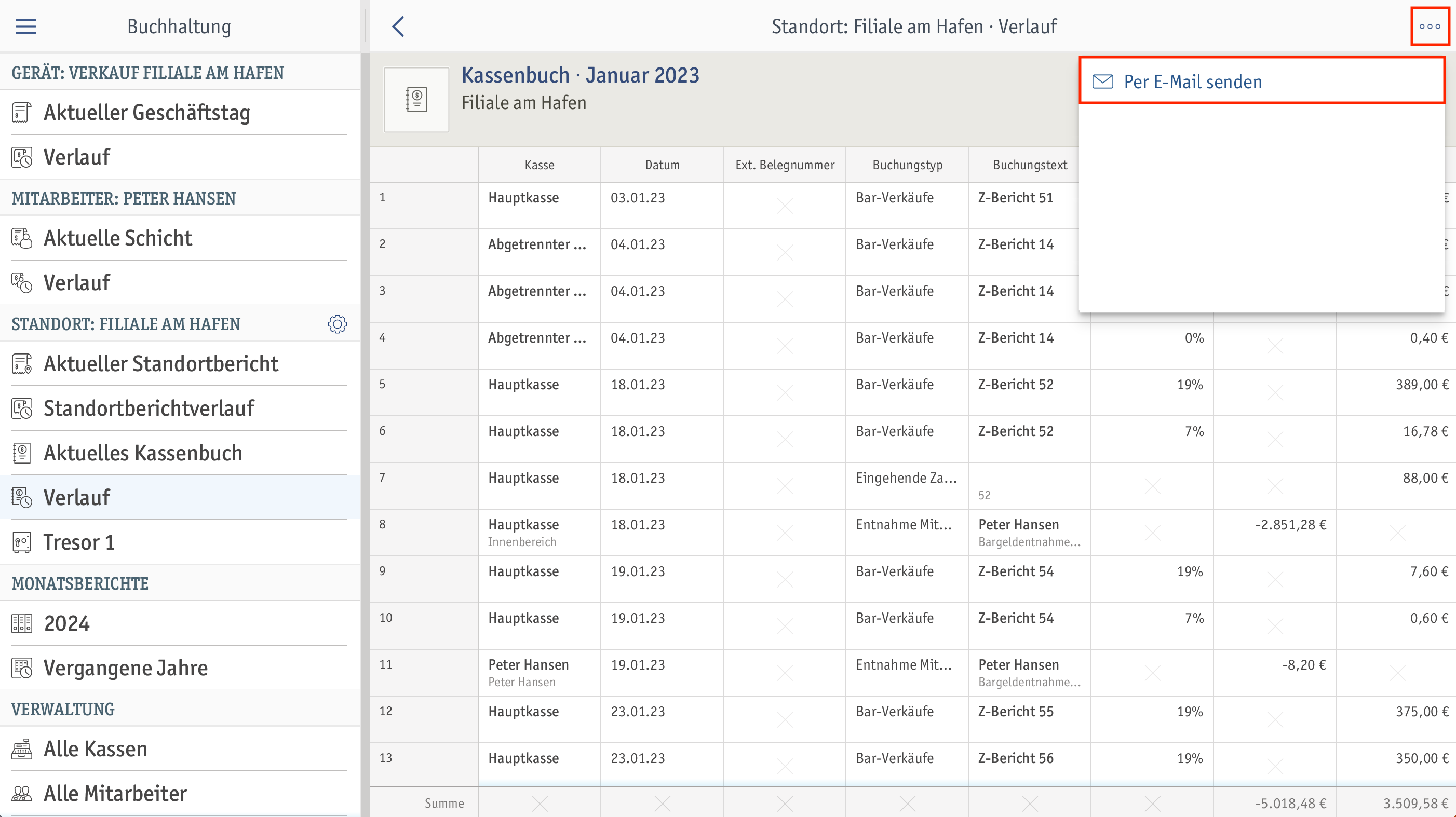Image resolution: width=1456 pixels, height=817 pixels.
Task: Click the Buchungstyp column header
Action: click(907, 165)
